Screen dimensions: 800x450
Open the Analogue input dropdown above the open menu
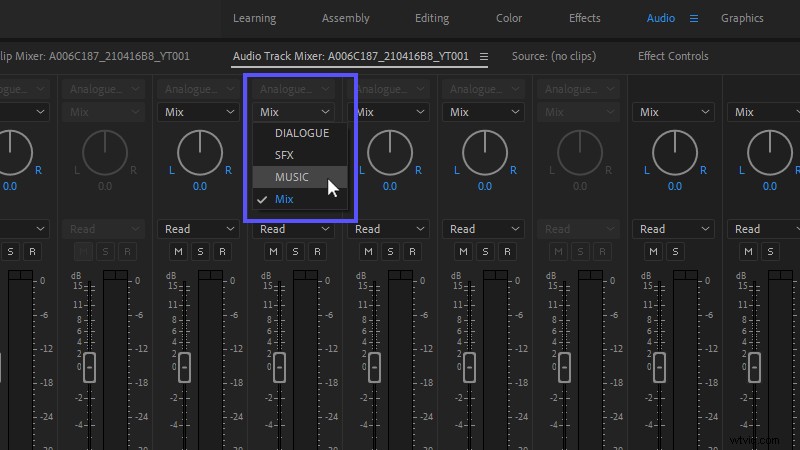pyautogui.click(x=293, y=89)
